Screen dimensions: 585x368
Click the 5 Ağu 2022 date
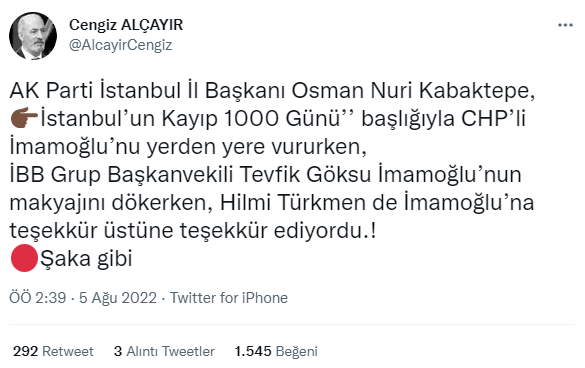click(118, 298)
